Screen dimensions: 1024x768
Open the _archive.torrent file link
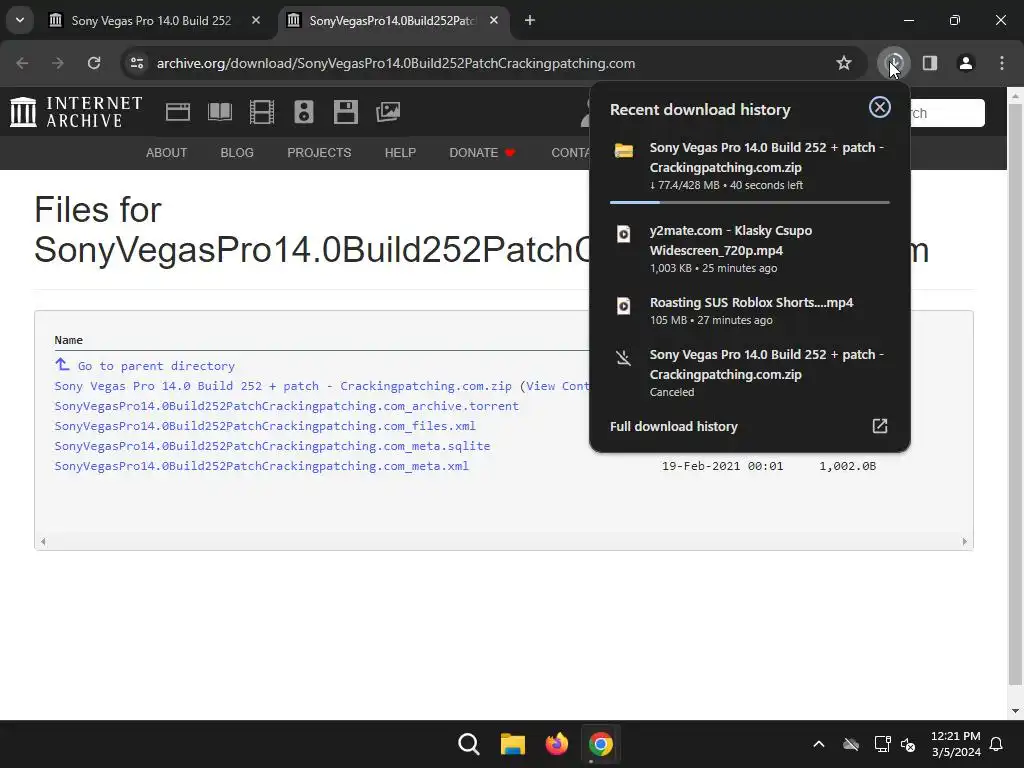tap(287, 406)
